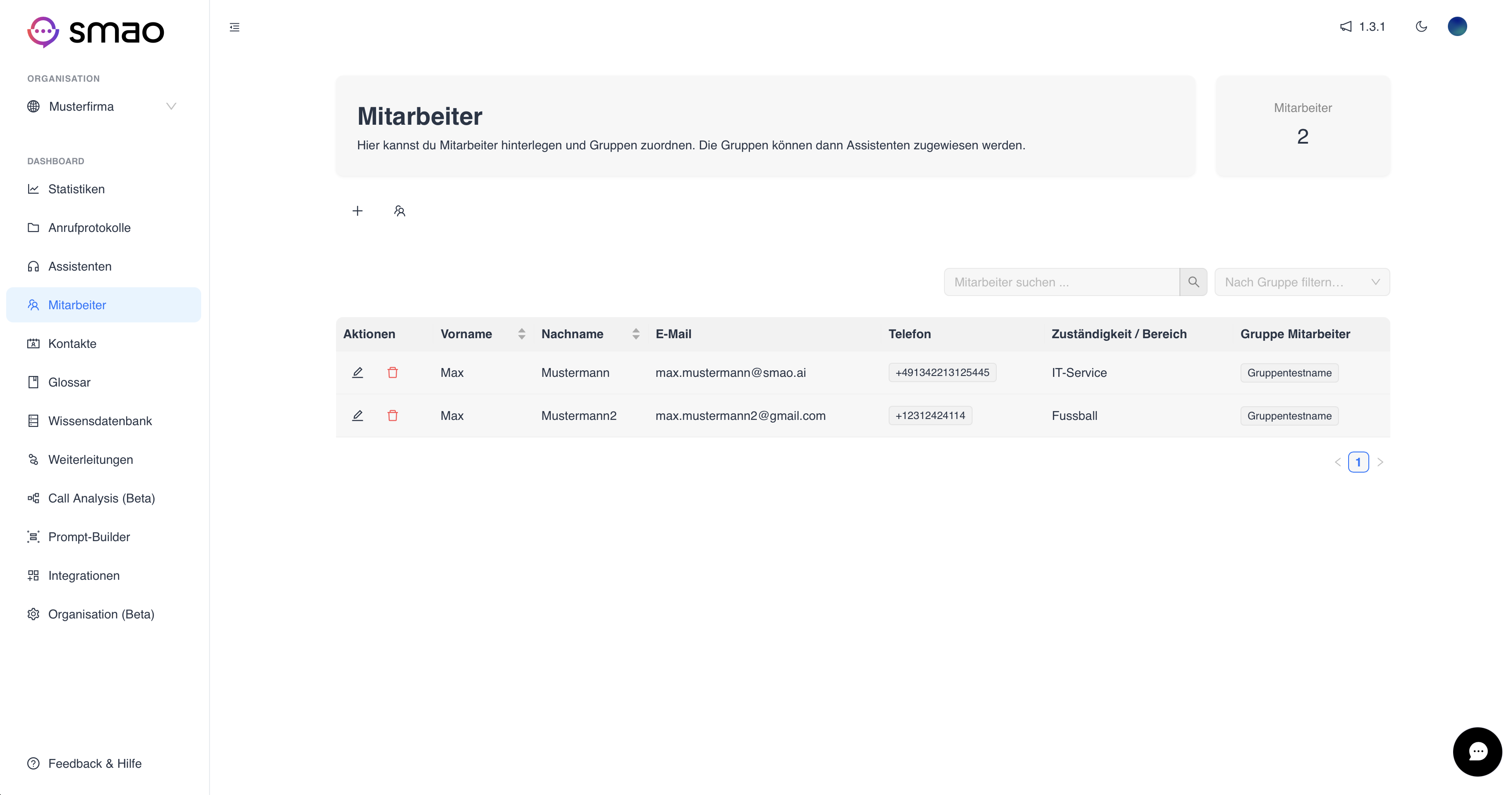
Task: Open the floating chat bubble
Action: point(1477,752)
